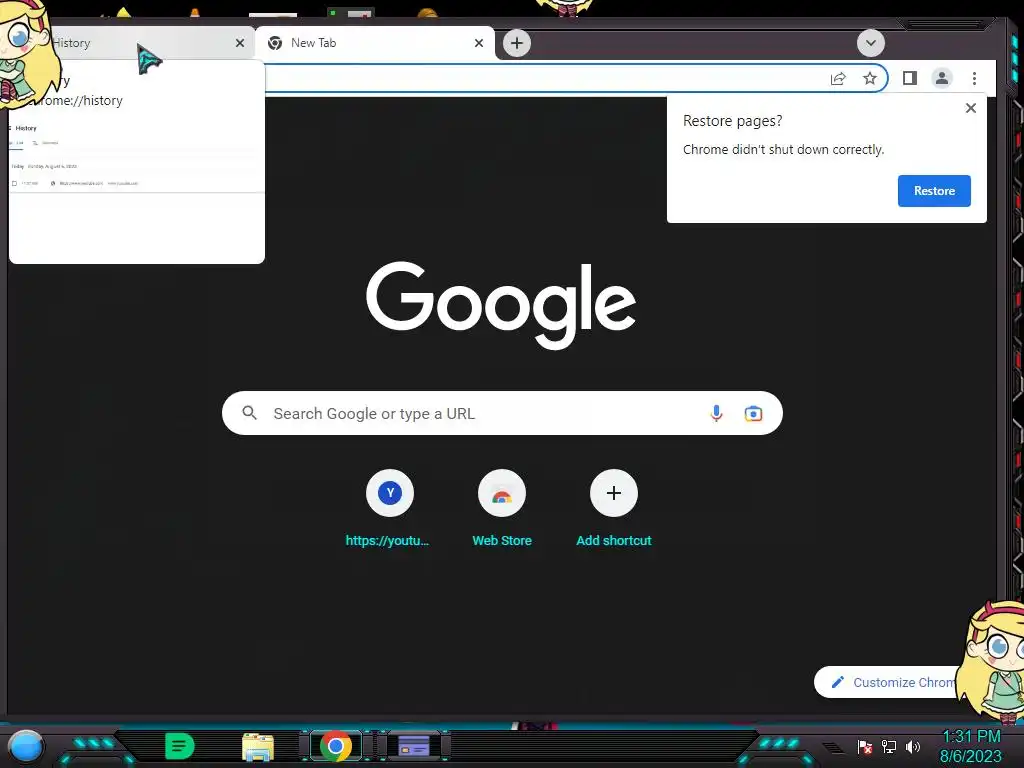
Task: Switch to the History tab
Action: coord(131,43)
